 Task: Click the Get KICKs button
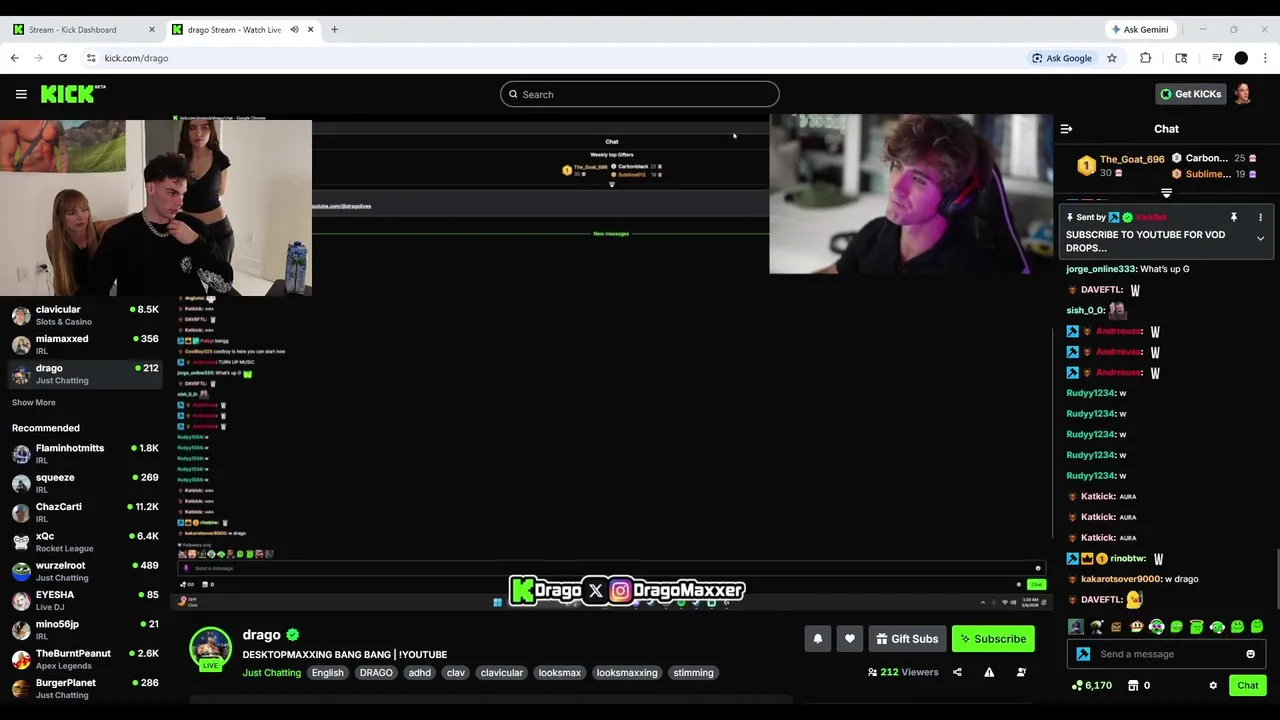pyautogui.click(x=1190, y=94)
